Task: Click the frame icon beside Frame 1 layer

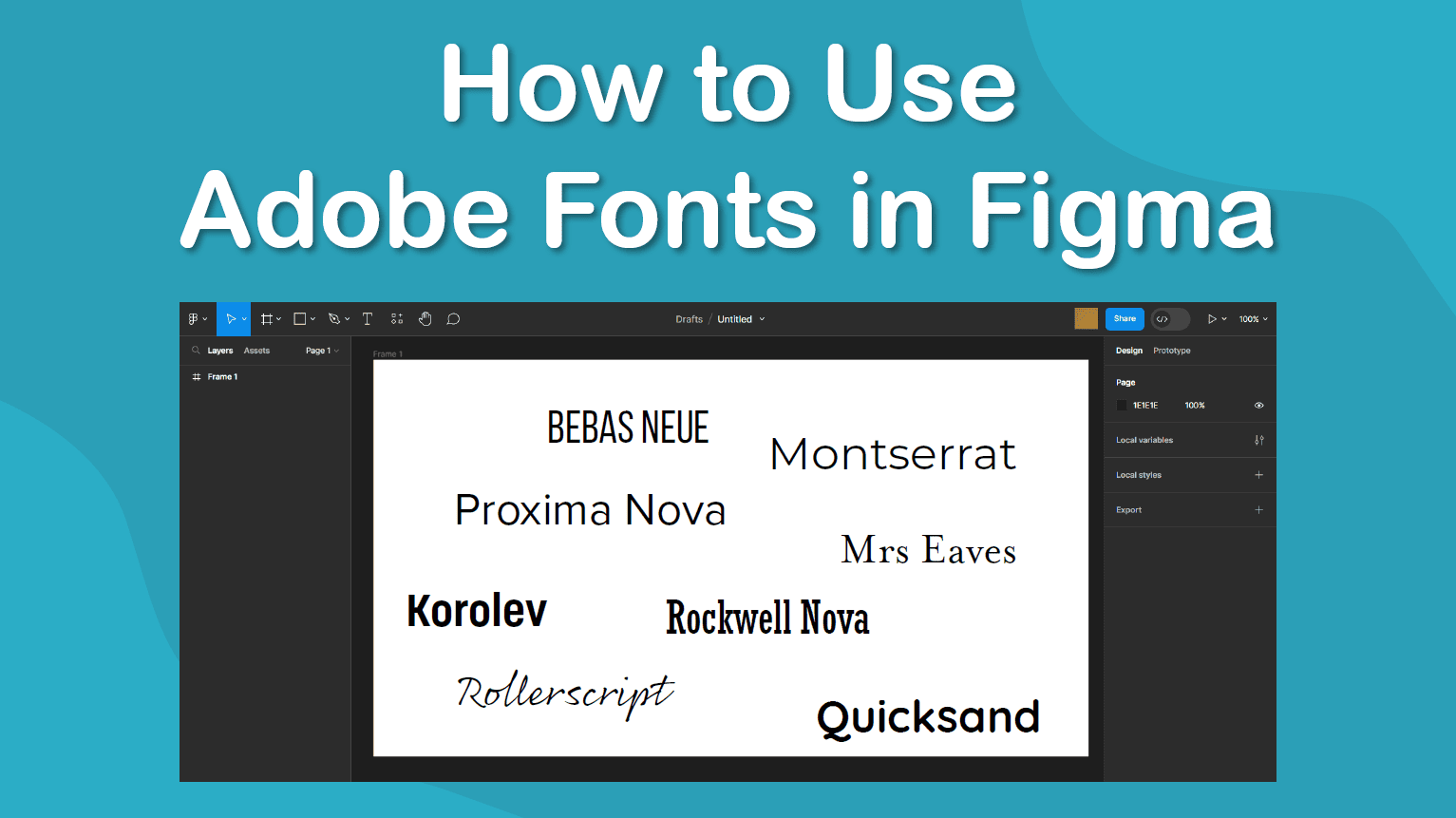Action: coord(197,377)
